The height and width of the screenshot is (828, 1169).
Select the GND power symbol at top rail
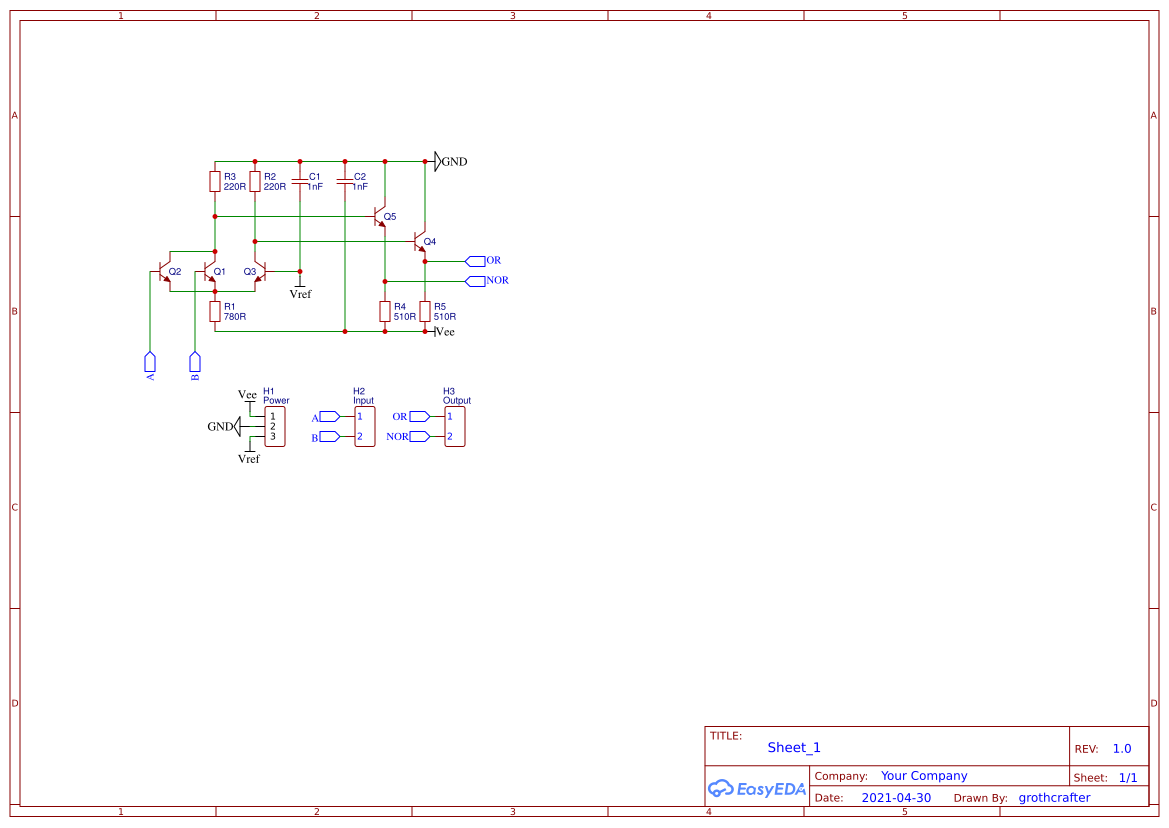[x=438, y=161]
